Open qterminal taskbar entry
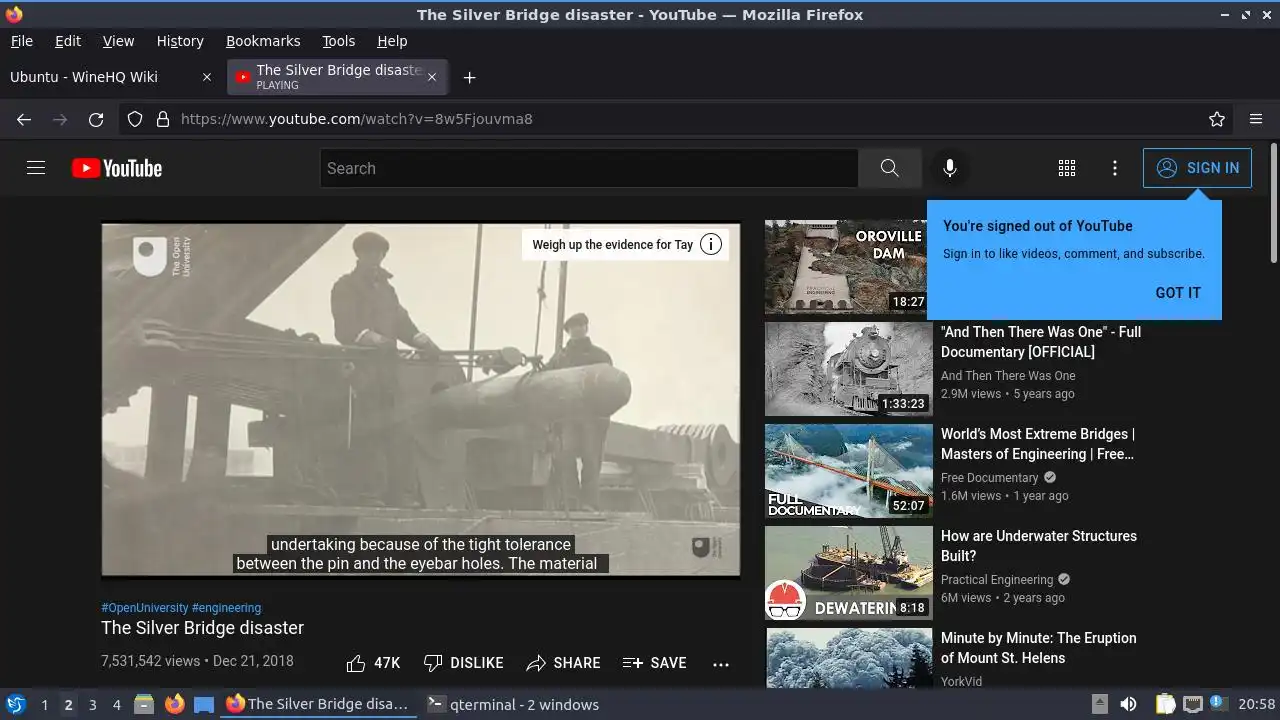 513,704
